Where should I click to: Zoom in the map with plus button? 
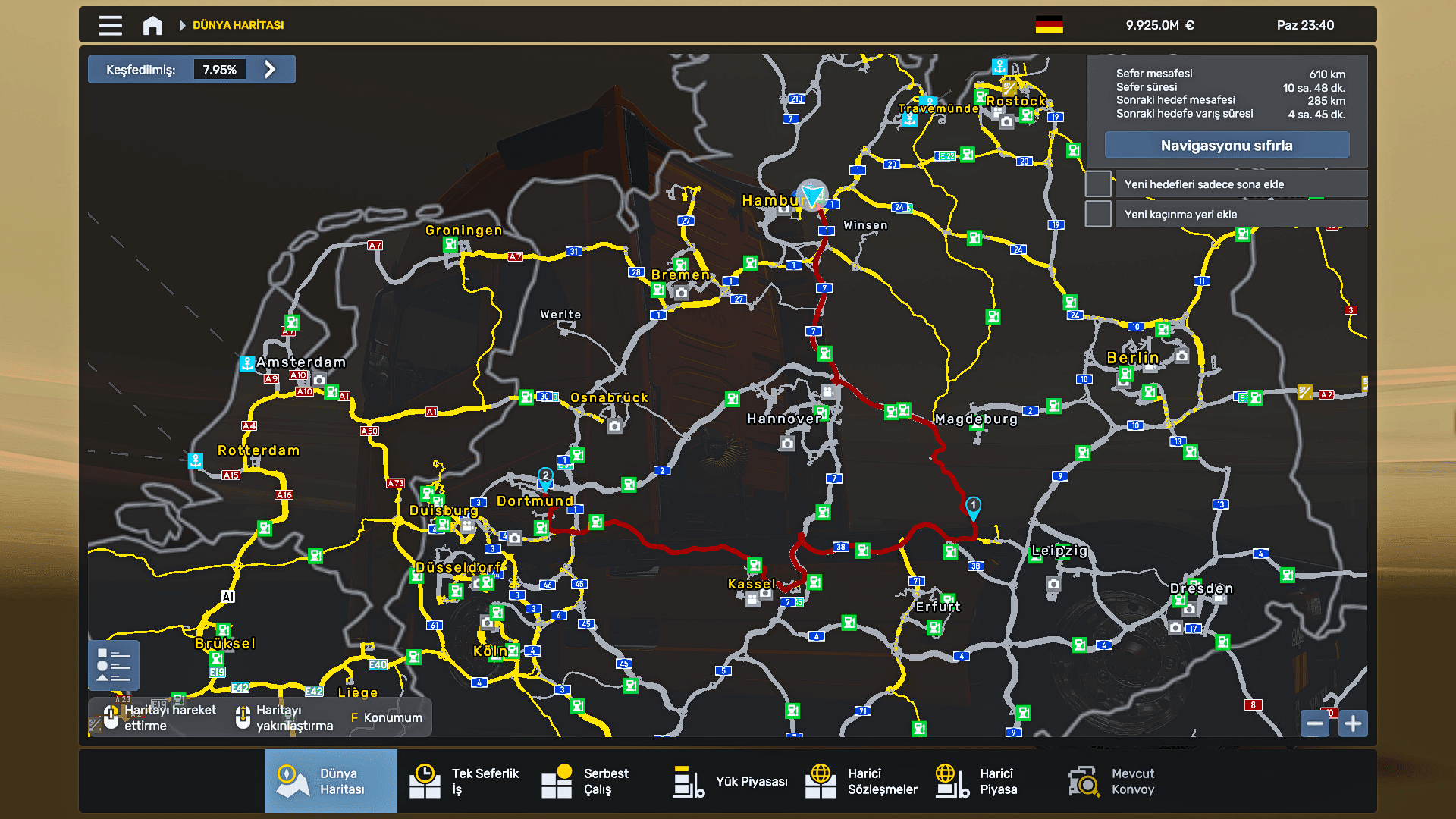1353,723
